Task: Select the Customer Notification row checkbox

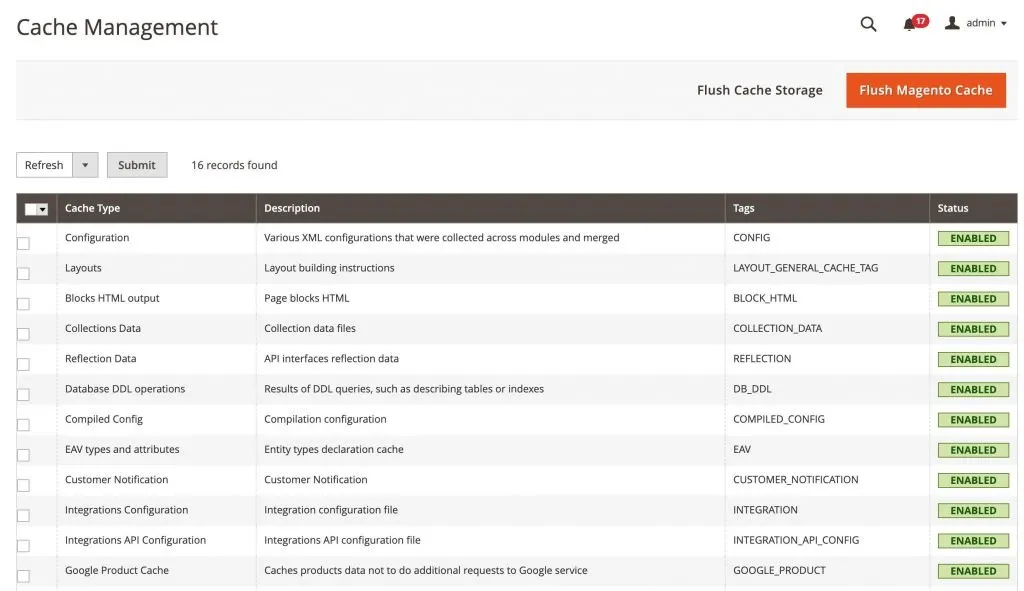Action: pos(23,484)
